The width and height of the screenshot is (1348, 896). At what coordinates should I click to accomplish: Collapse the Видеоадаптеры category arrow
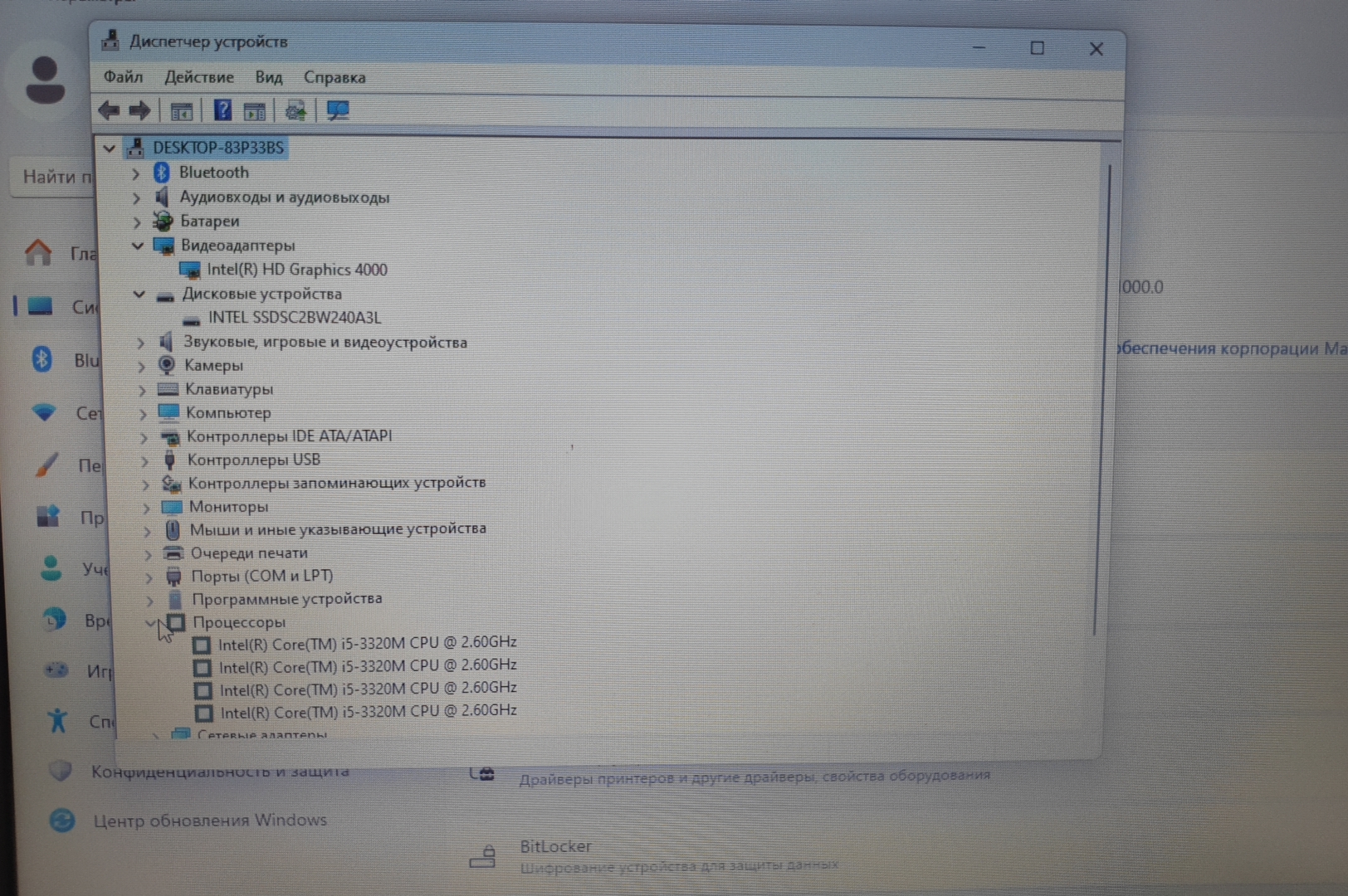click(x=138, y=246)
